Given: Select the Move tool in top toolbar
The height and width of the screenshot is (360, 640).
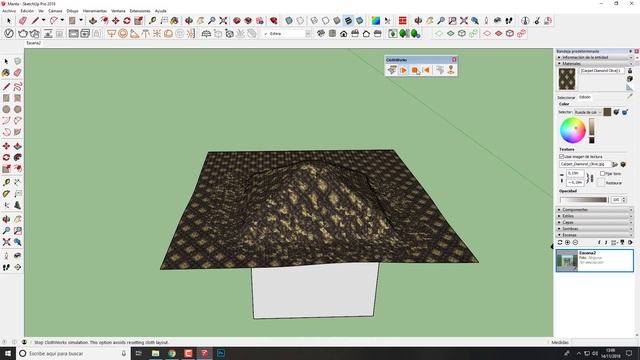Looking at the screenshot, I should click(116, 20).
